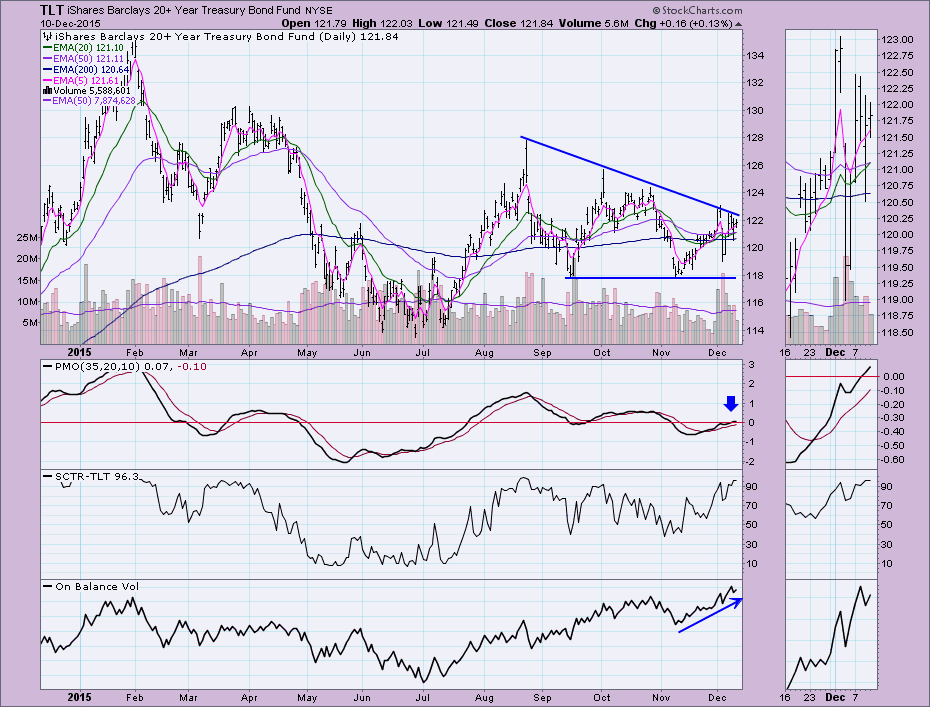Click the volume bars icon in the legend

point(47,91)
